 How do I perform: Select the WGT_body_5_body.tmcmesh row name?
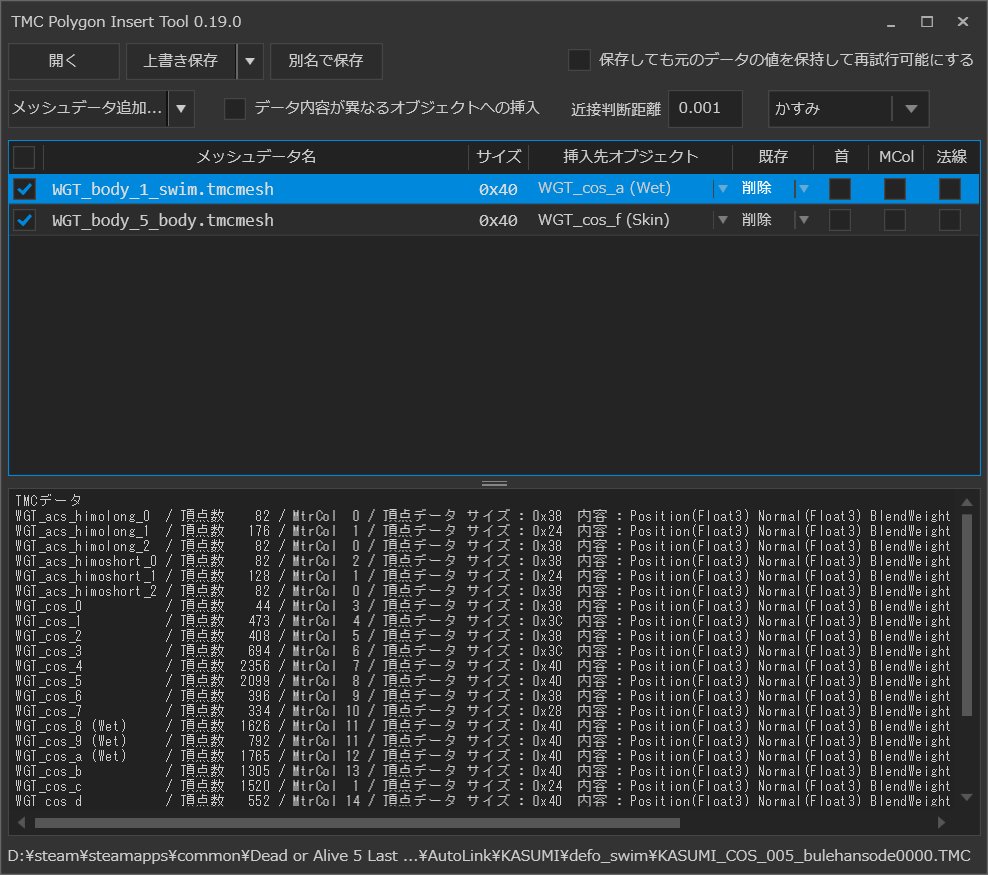[163, 220]
